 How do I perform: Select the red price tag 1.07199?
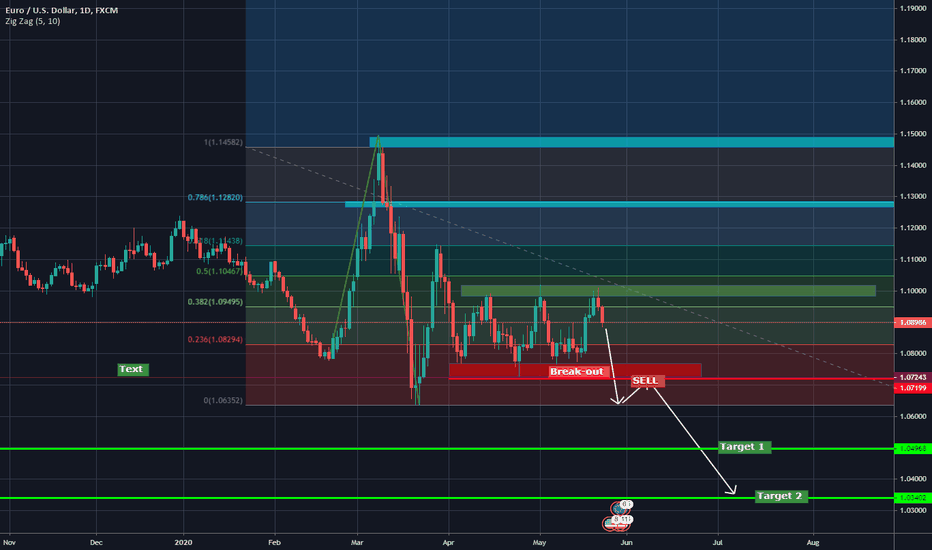pos(912,388)
